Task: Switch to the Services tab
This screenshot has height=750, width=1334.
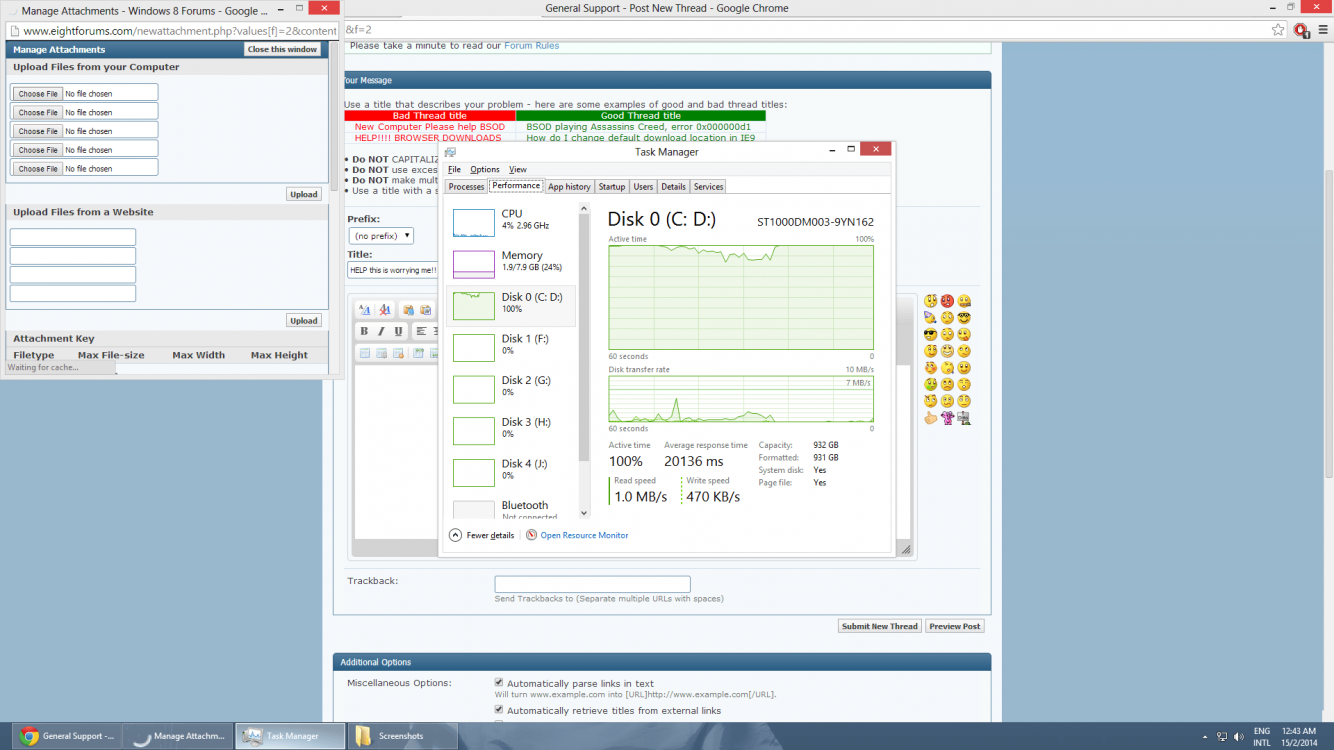Action: click(708, 187)
